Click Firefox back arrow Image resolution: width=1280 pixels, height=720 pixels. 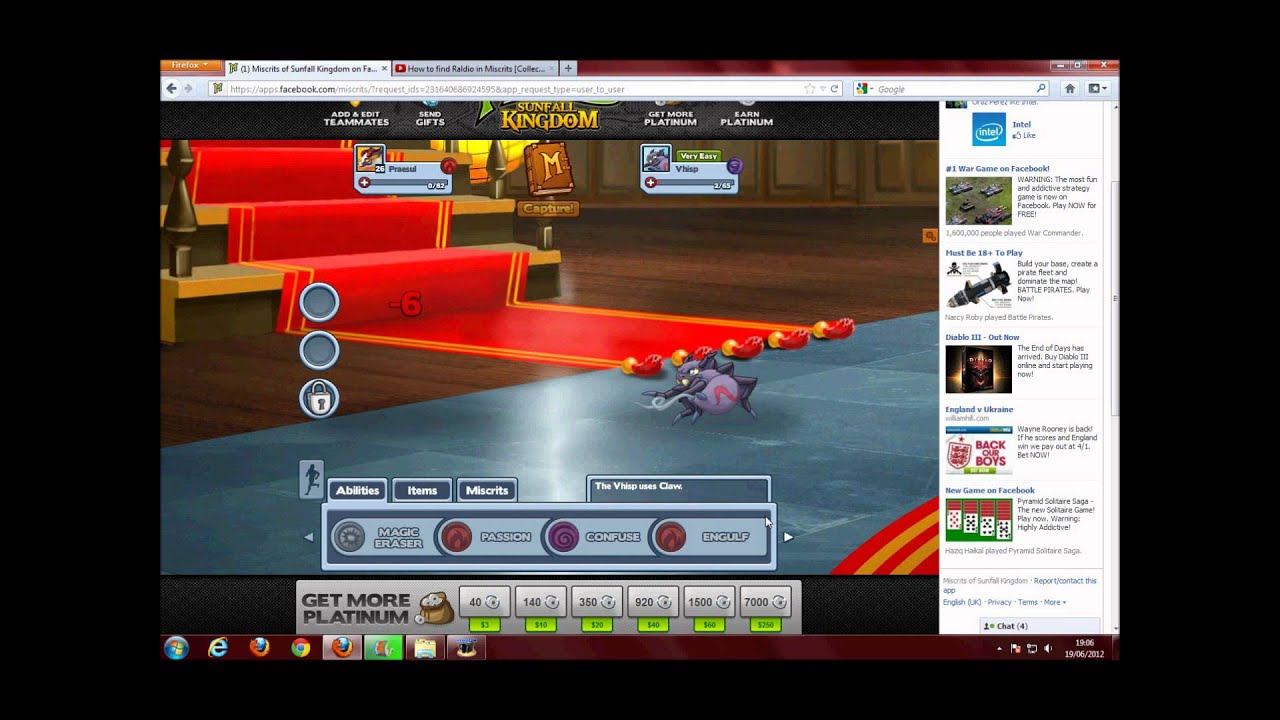point(172,89)
